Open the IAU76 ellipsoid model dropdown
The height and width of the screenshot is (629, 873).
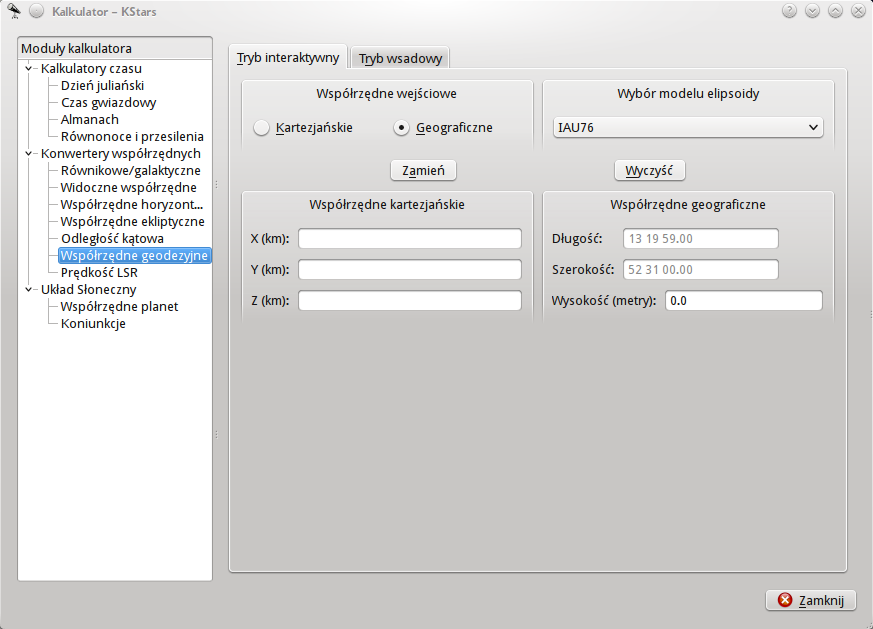(x=687, y=127)
